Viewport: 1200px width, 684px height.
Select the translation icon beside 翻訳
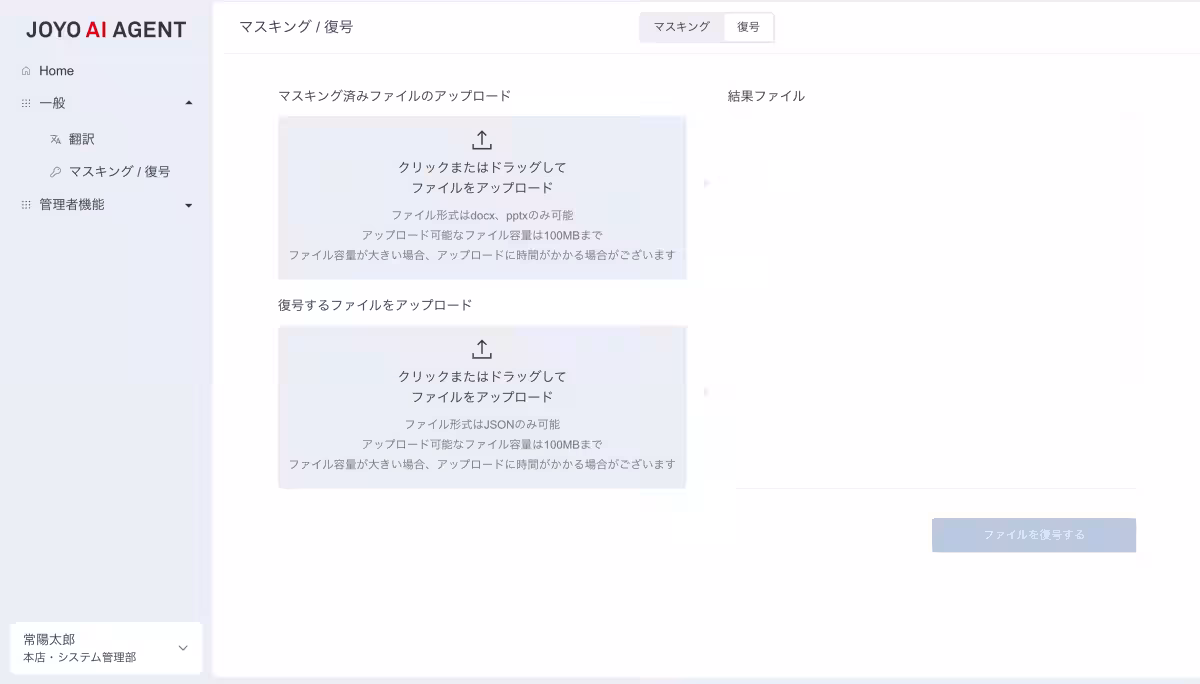point(55,139)
